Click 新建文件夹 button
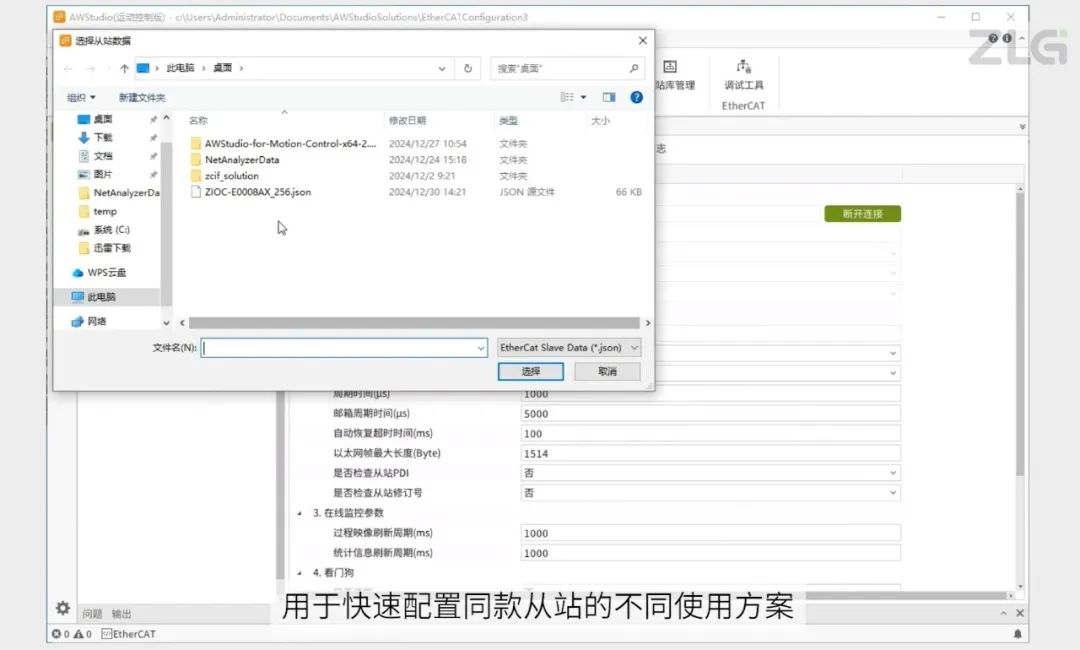The image size is (1080, 650). (x=142, y=98)
